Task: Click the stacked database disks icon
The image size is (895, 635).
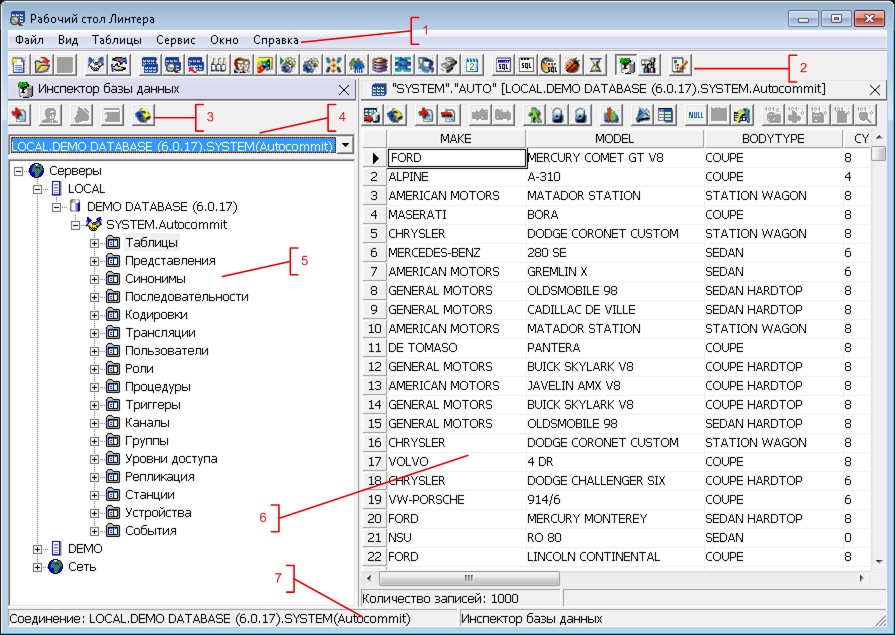Action: (x=380, y=65)
